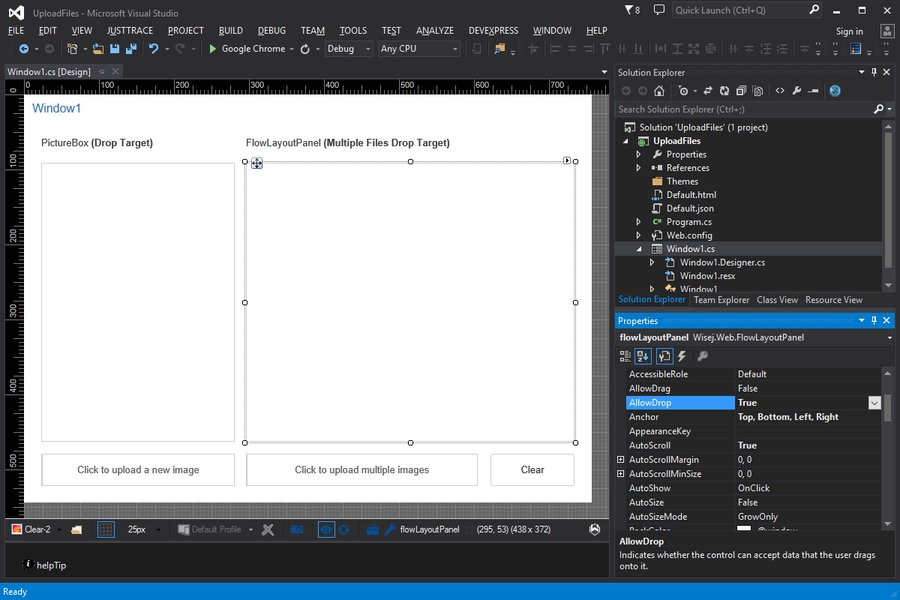Toggle the eye preview icon in designer toolbar
The height and width of the screenshot is (600, 900).
tap(326, 529)
